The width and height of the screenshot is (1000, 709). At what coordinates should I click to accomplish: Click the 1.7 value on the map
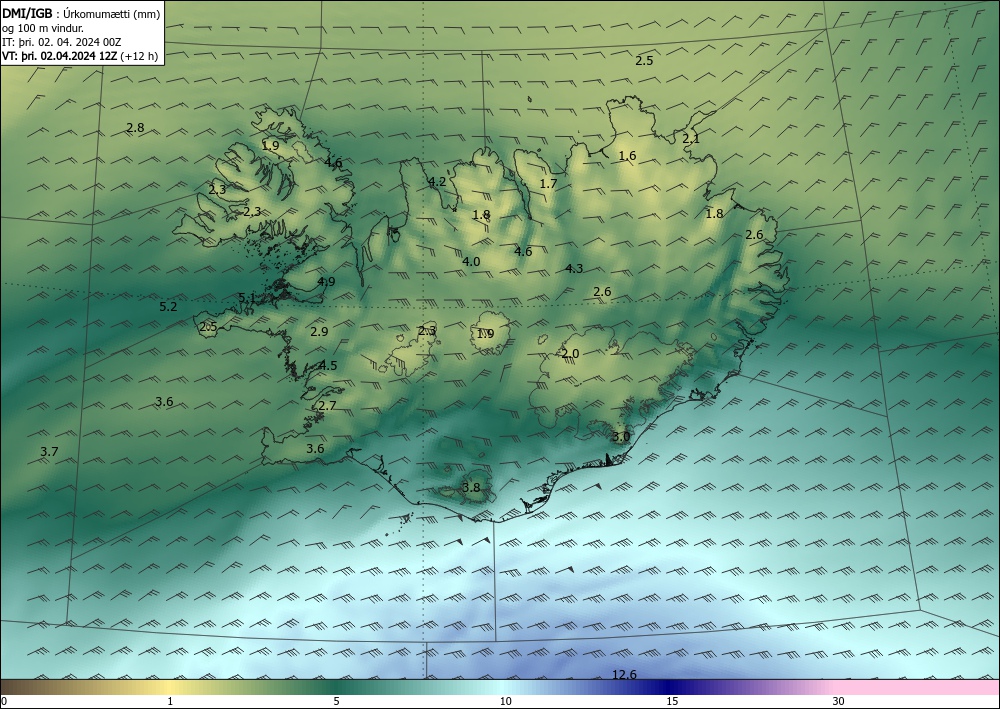548,184
